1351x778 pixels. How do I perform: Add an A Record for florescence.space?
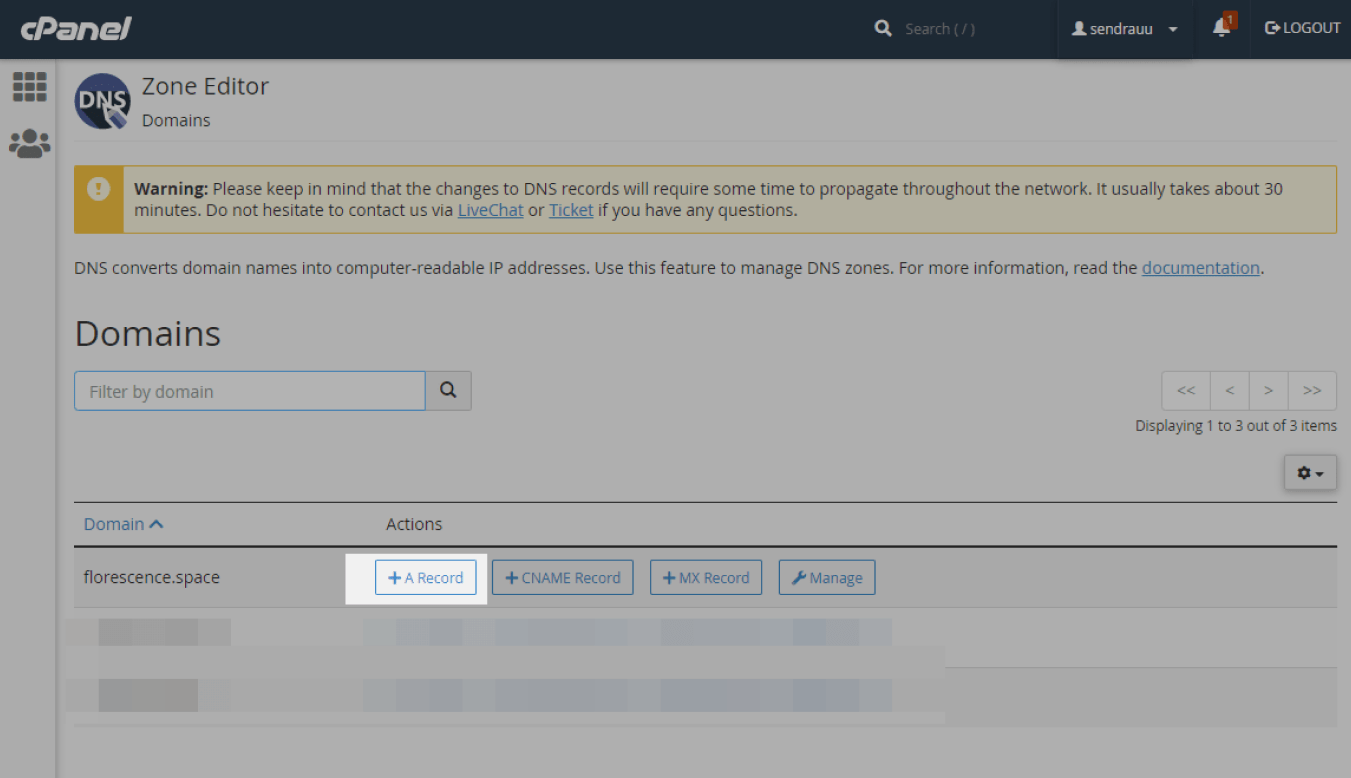tap(426, 578)
